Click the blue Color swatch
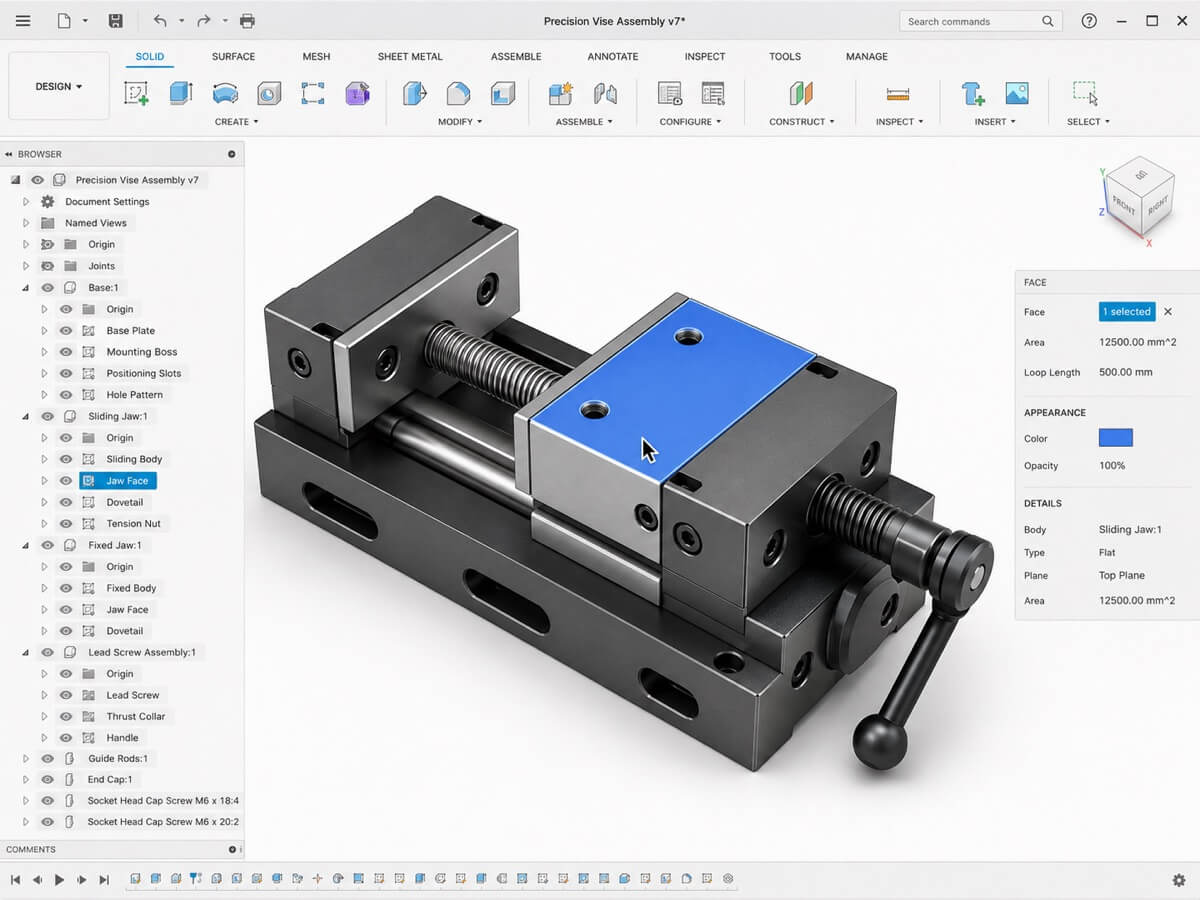The height and width of the screenshot is (900, 1200). tap(1116, 438)
